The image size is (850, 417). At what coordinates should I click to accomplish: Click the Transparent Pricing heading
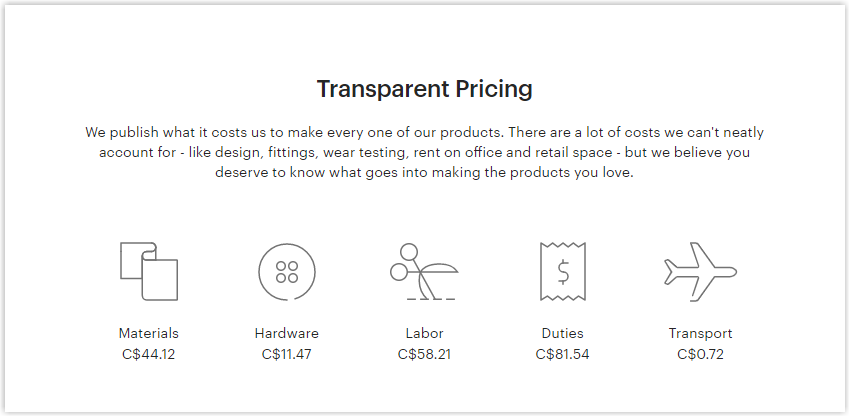(424, 88)
